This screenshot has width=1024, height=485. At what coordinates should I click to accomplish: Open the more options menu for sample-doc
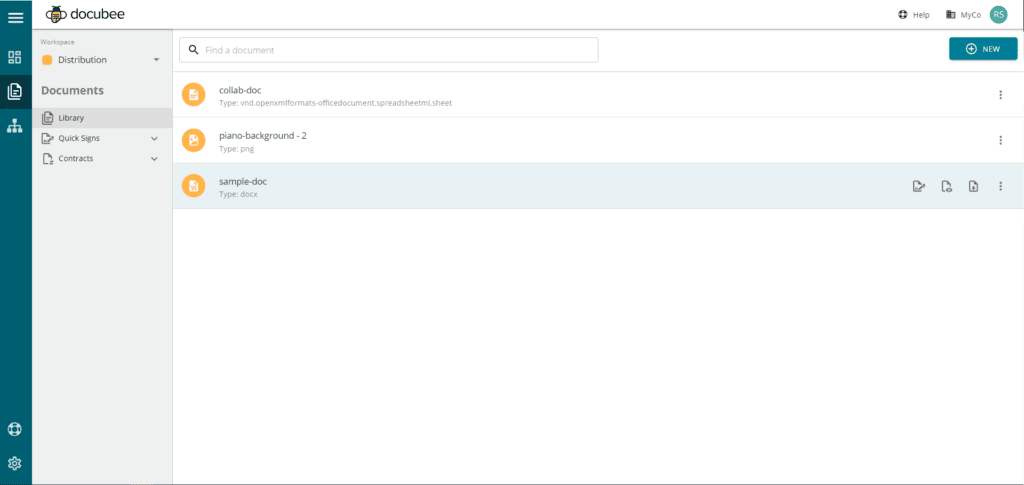[1000, 186]
